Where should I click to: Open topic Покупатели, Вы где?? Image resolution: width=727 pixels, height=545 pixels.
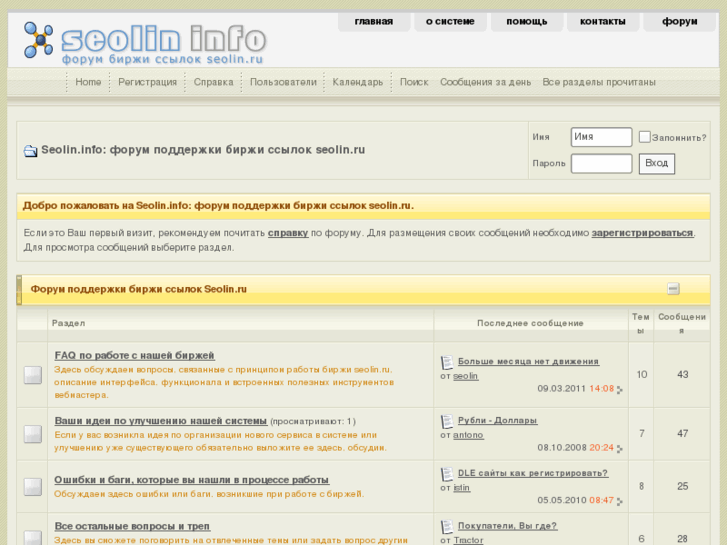click(508, 526)
